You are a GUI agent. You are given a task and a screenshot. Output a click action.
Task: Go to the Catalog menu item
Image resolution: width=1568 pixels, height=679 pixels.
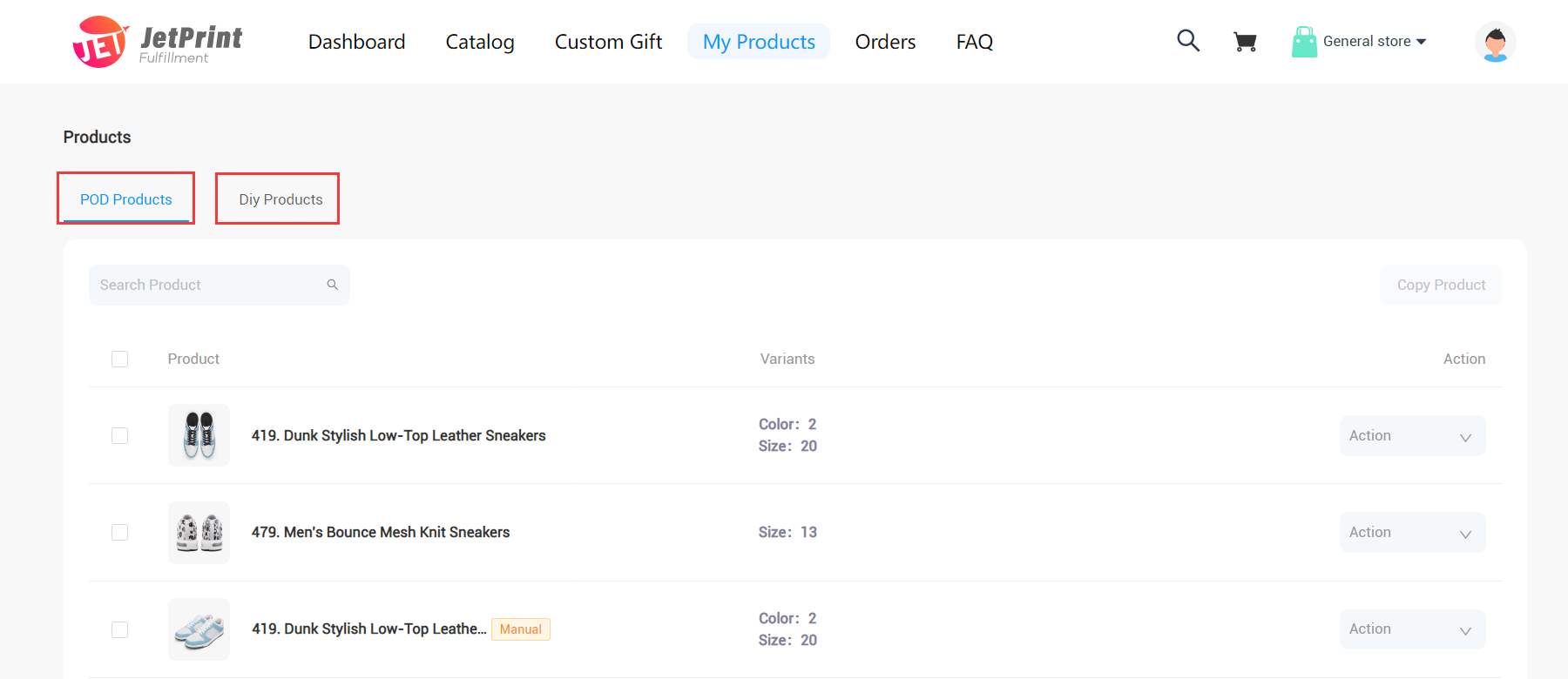(x=480, y=42)
